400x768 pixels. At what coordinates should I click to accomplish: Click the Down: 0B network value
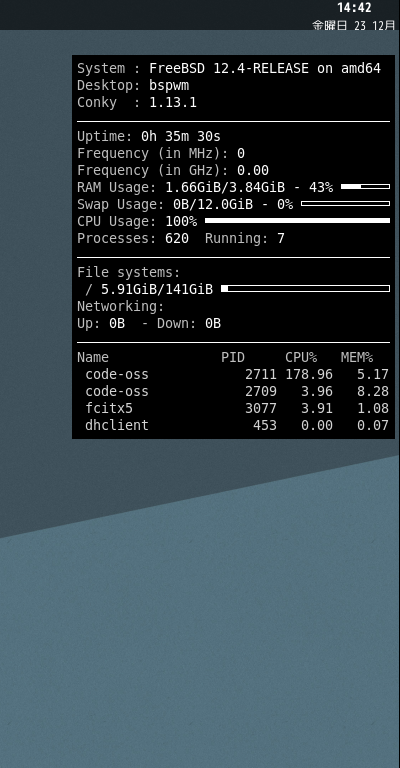pos(188,324)
